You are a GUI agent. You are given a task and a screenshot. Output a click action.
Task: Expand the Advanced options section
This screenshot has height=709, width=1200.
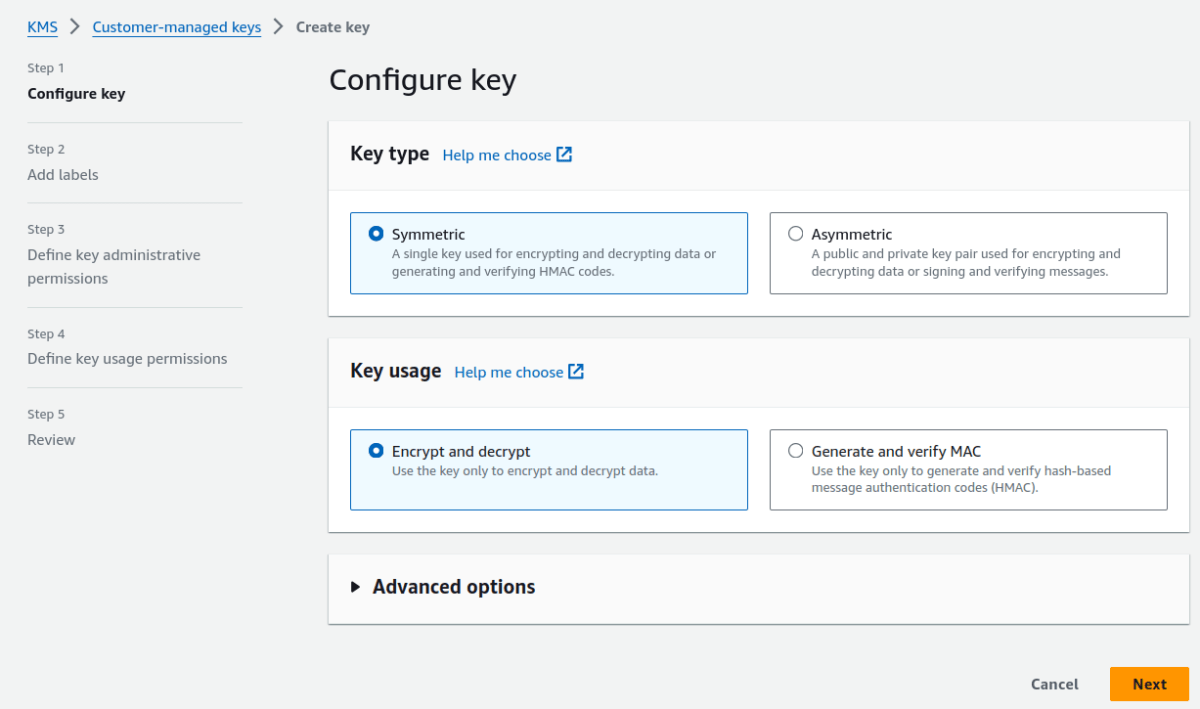453,587
